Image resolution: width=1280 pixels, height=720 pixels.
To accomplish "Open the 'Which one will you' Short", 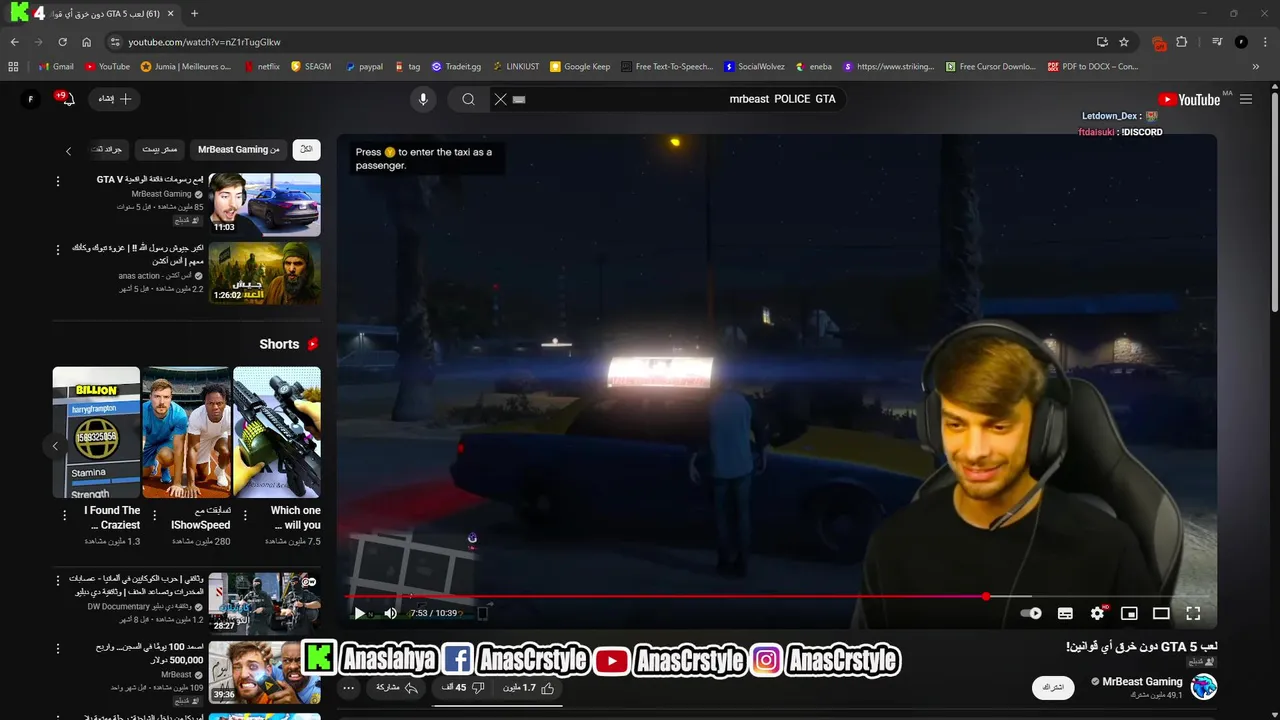I will [277, 432].
